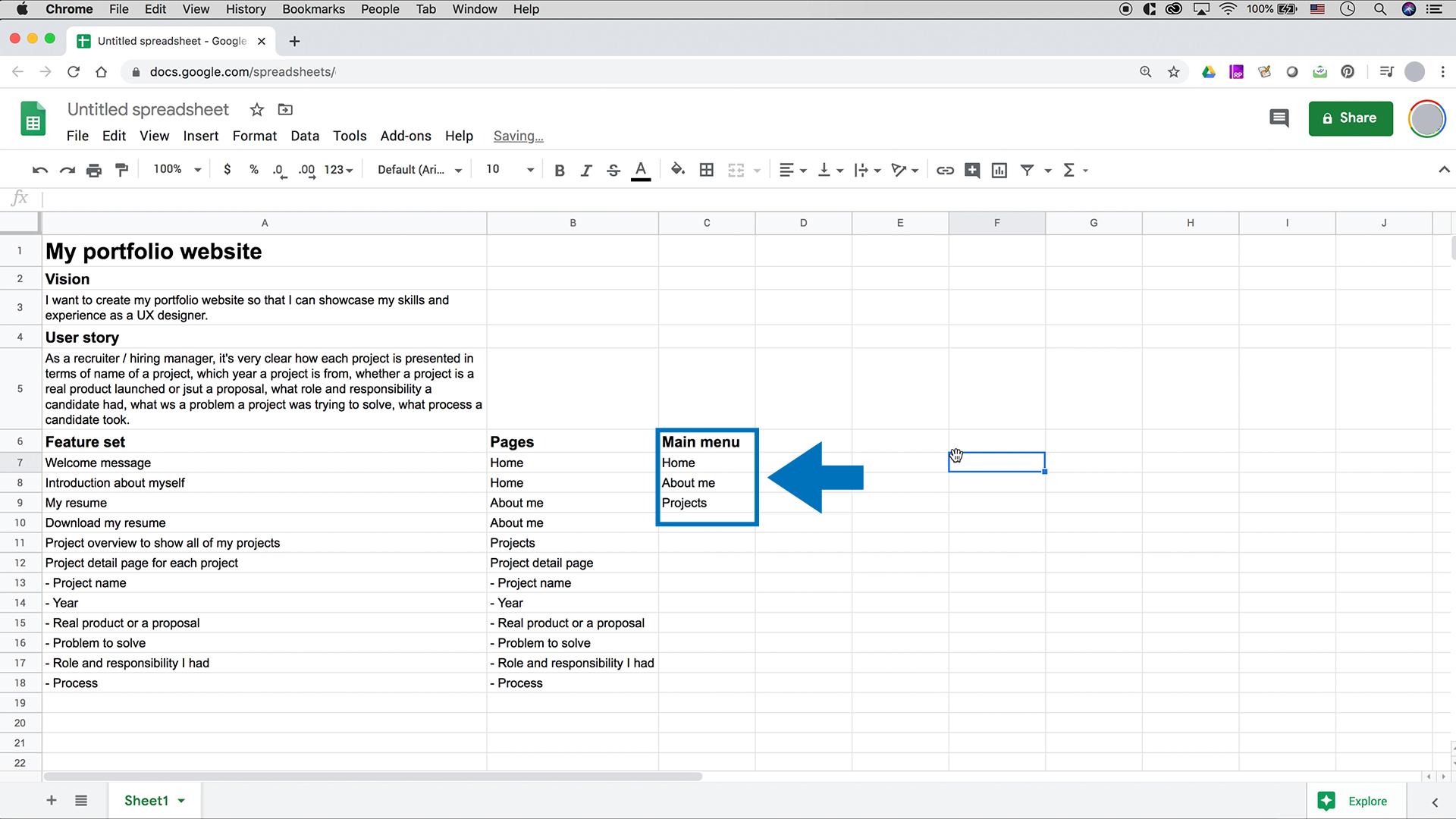Toggle bold formatting
Screen dimensions: 1456x819
560,171
